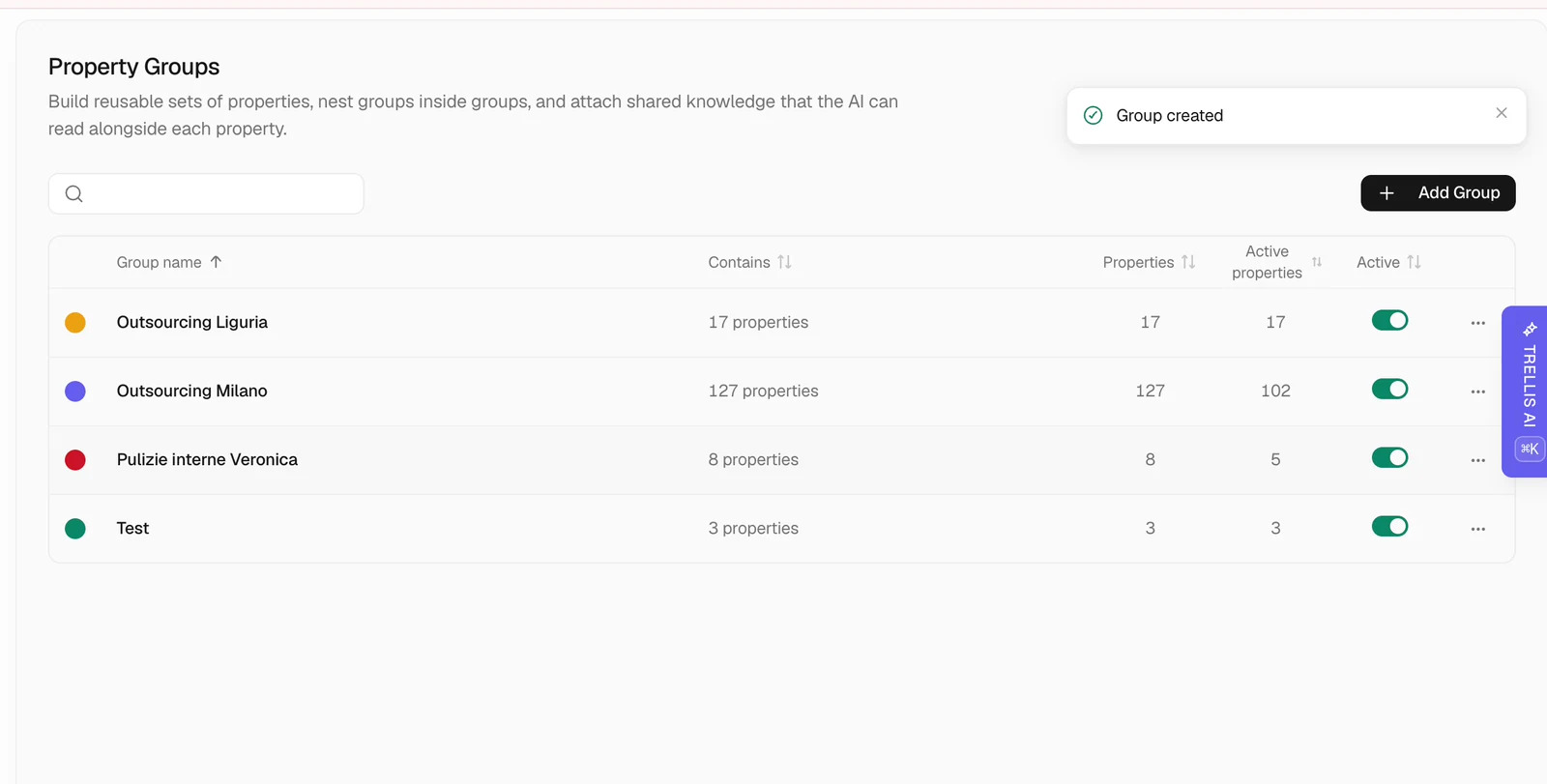Select the '3 properties' cell
The height and width of the screenshot is (784, 1547).
[753, 528]
